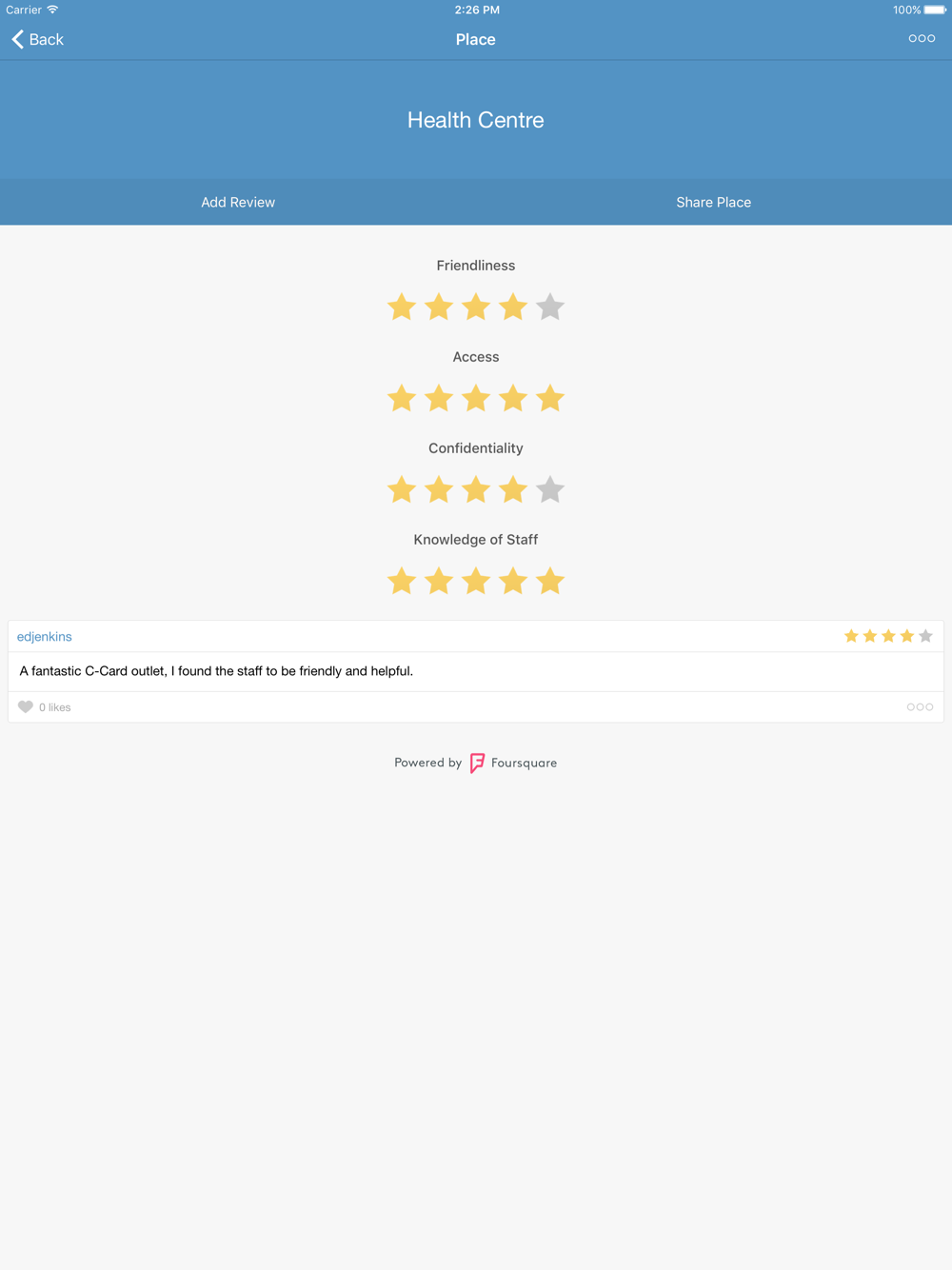Open the Foursquare logo link

477,763
